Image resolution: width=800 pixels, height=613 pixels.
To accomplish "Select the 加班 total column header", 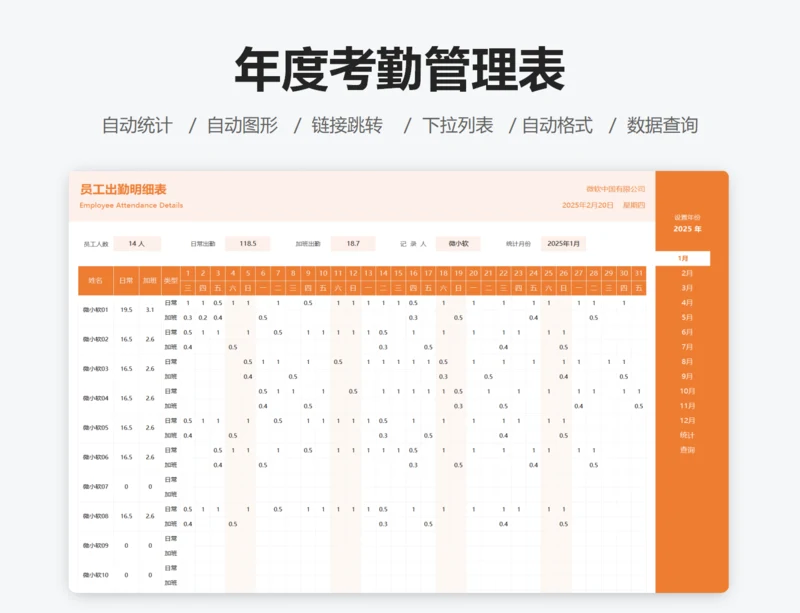I will point(150,281).
